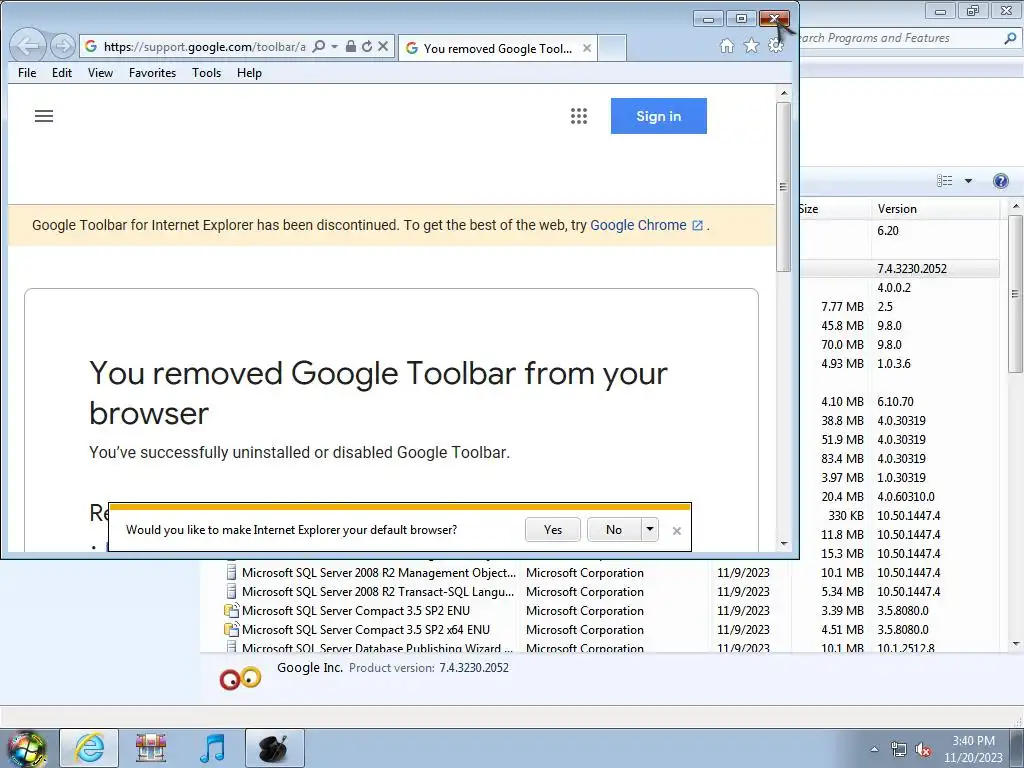Open the Tools menu

[206, 72]
